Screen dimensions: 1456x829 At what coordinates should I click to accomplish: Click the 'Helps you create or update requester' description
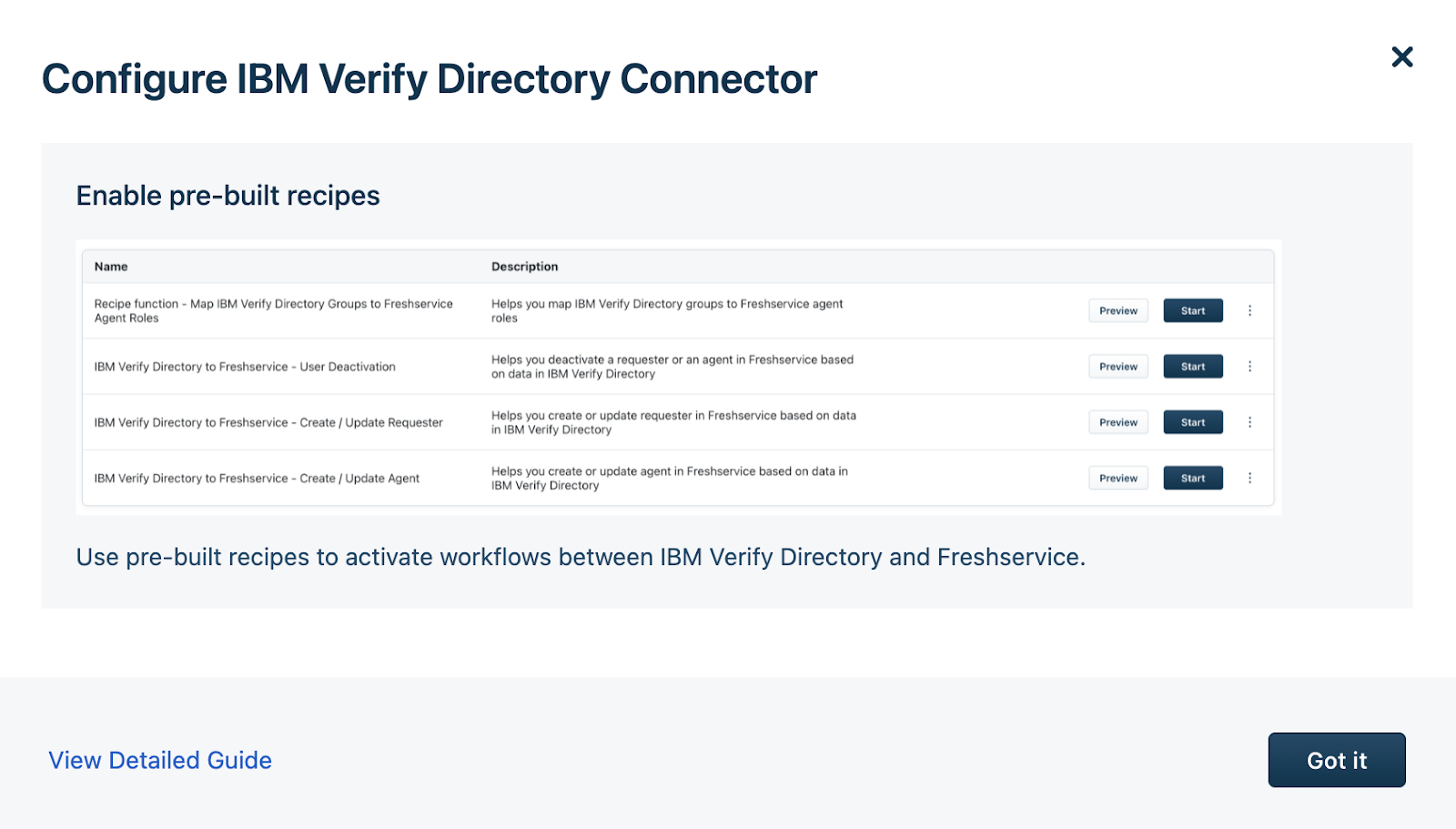(x=673, y=422)
